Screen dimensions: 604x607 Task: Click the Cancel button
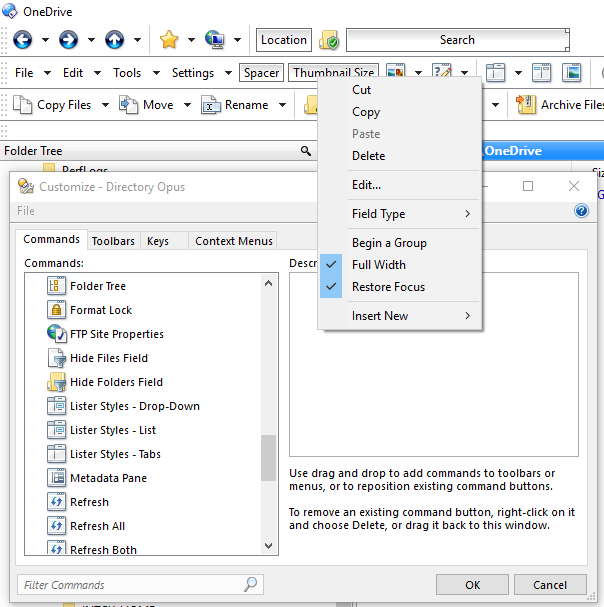click(x=550, y=585)
